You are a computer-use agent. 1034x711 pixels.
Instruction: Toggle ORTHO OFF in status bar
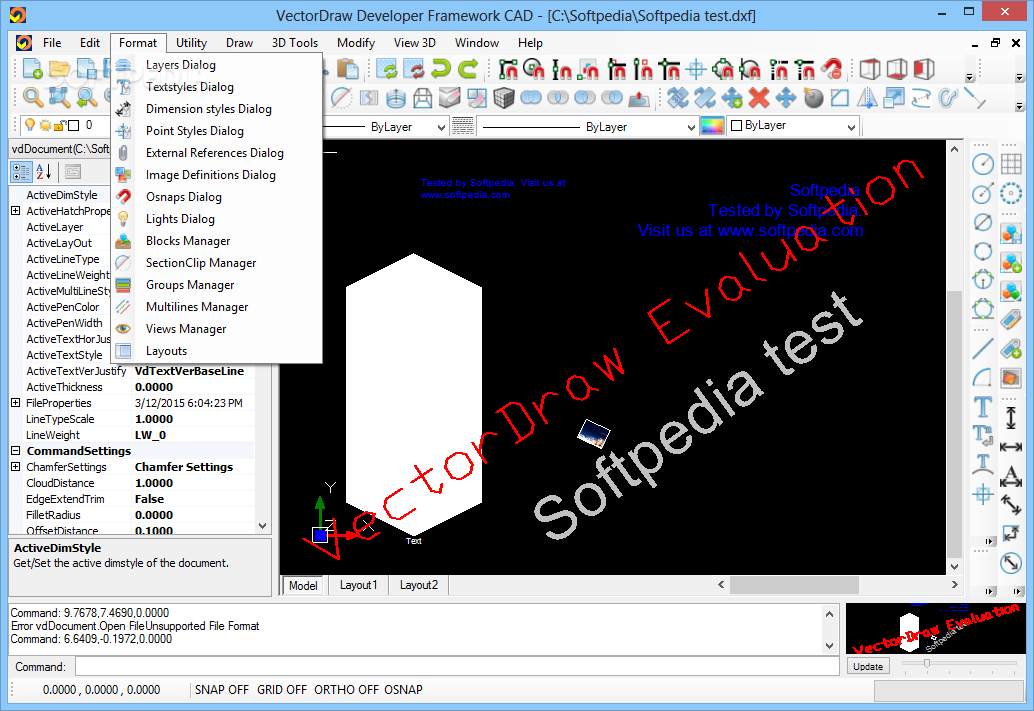pyautogui.click(x=346, y=690)
